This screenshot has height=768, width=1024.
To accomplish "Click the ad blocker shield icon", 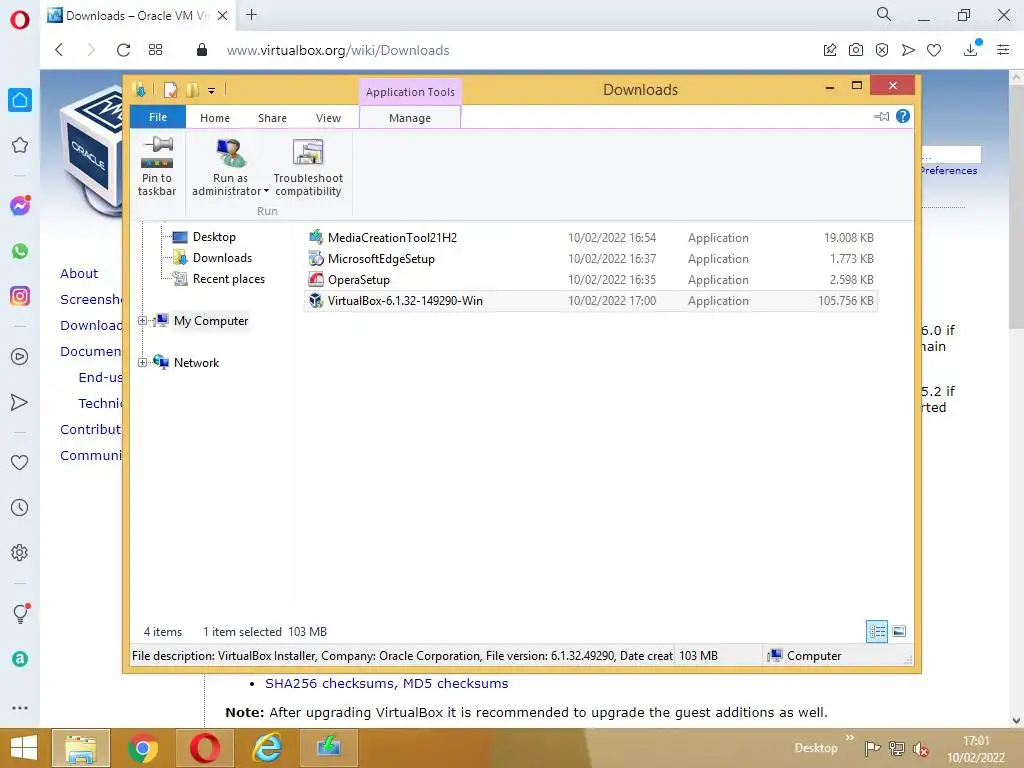I will pos(882,50).
